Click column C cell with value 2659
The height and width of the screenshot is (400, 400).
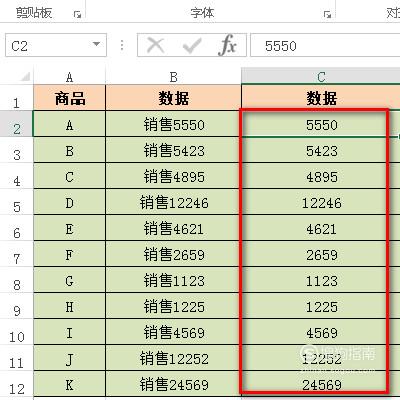click(x=321, y=254)
